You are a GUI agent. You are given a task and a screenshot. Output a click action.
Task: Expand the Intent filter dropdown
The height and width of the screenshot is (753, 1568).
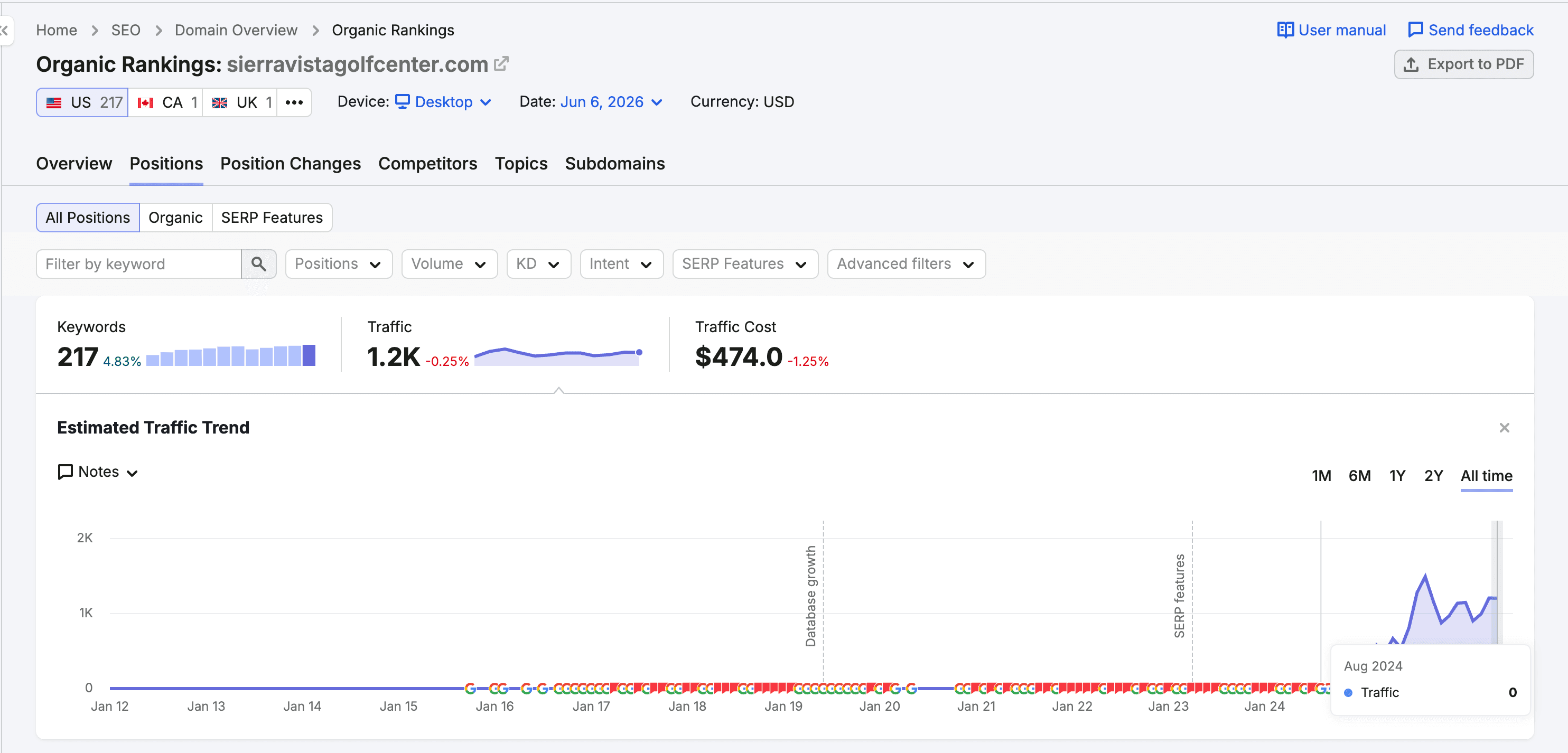click(621, 264)
